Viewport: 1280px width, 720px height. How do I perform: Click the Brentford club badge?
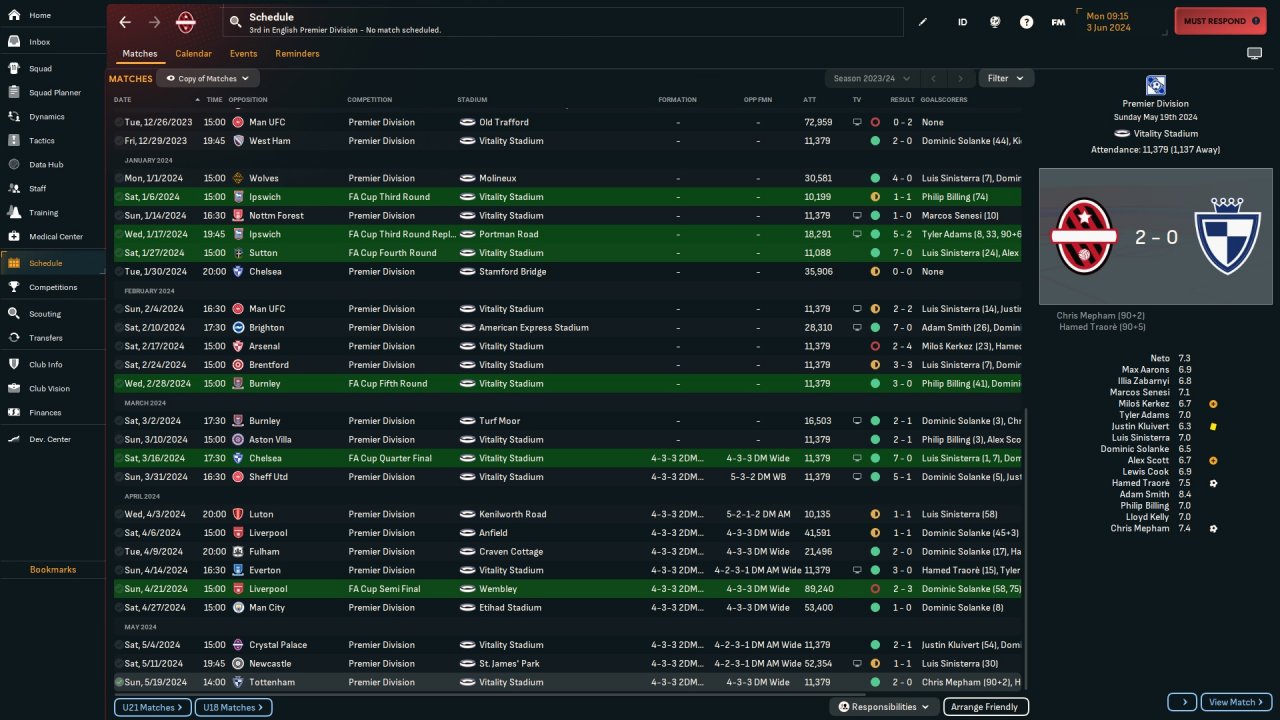pos(238,365)
